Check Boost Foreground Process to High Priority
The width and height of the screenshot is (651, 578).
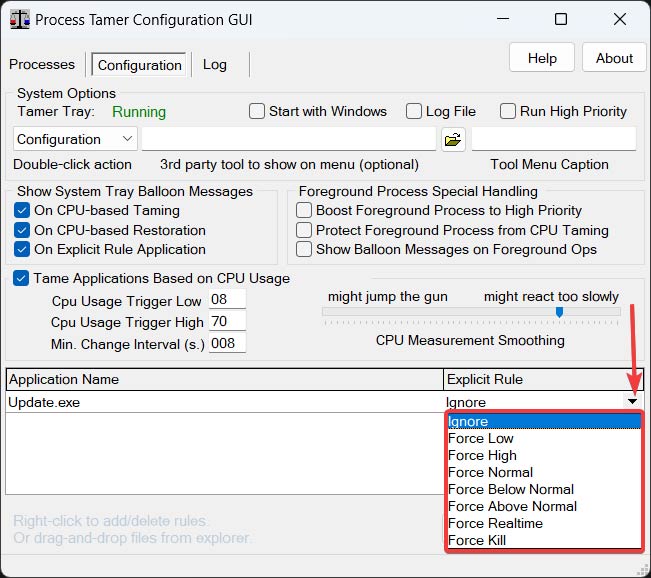coord(305,210)
